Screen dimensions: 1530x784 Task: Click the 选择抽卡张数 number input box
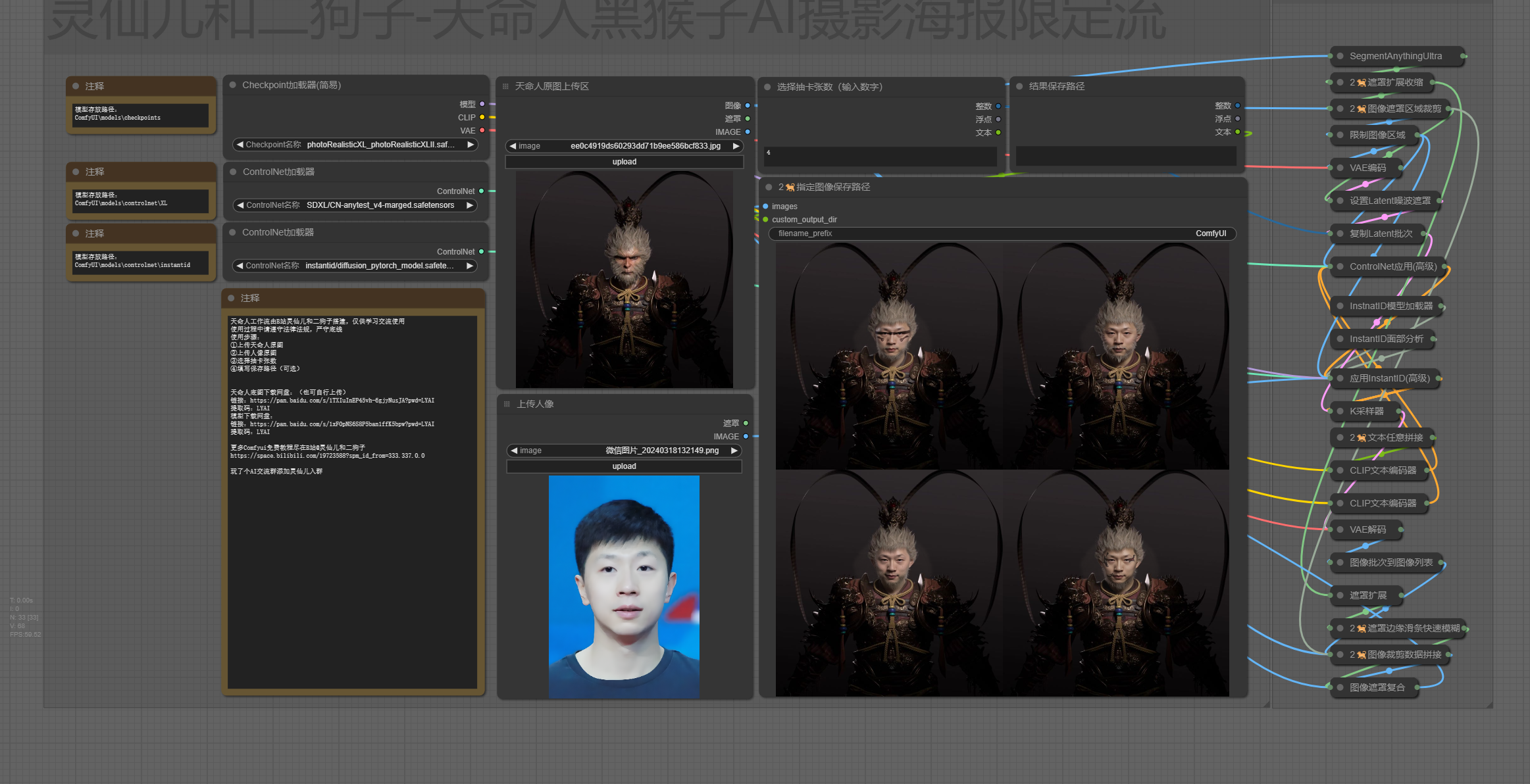[880, 156]
